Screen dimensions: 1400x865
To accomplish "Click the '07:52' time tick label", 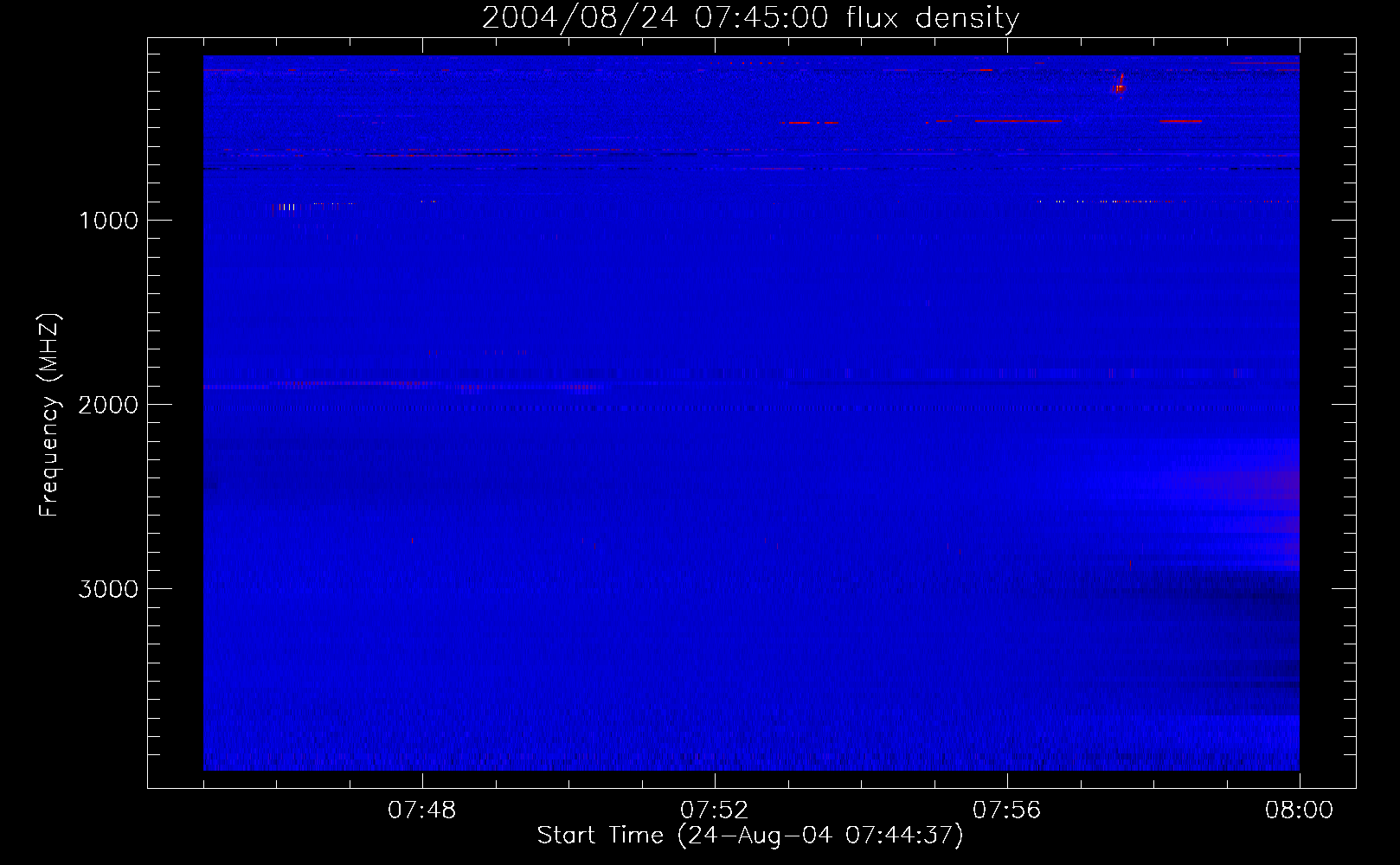I will point(714,811).
